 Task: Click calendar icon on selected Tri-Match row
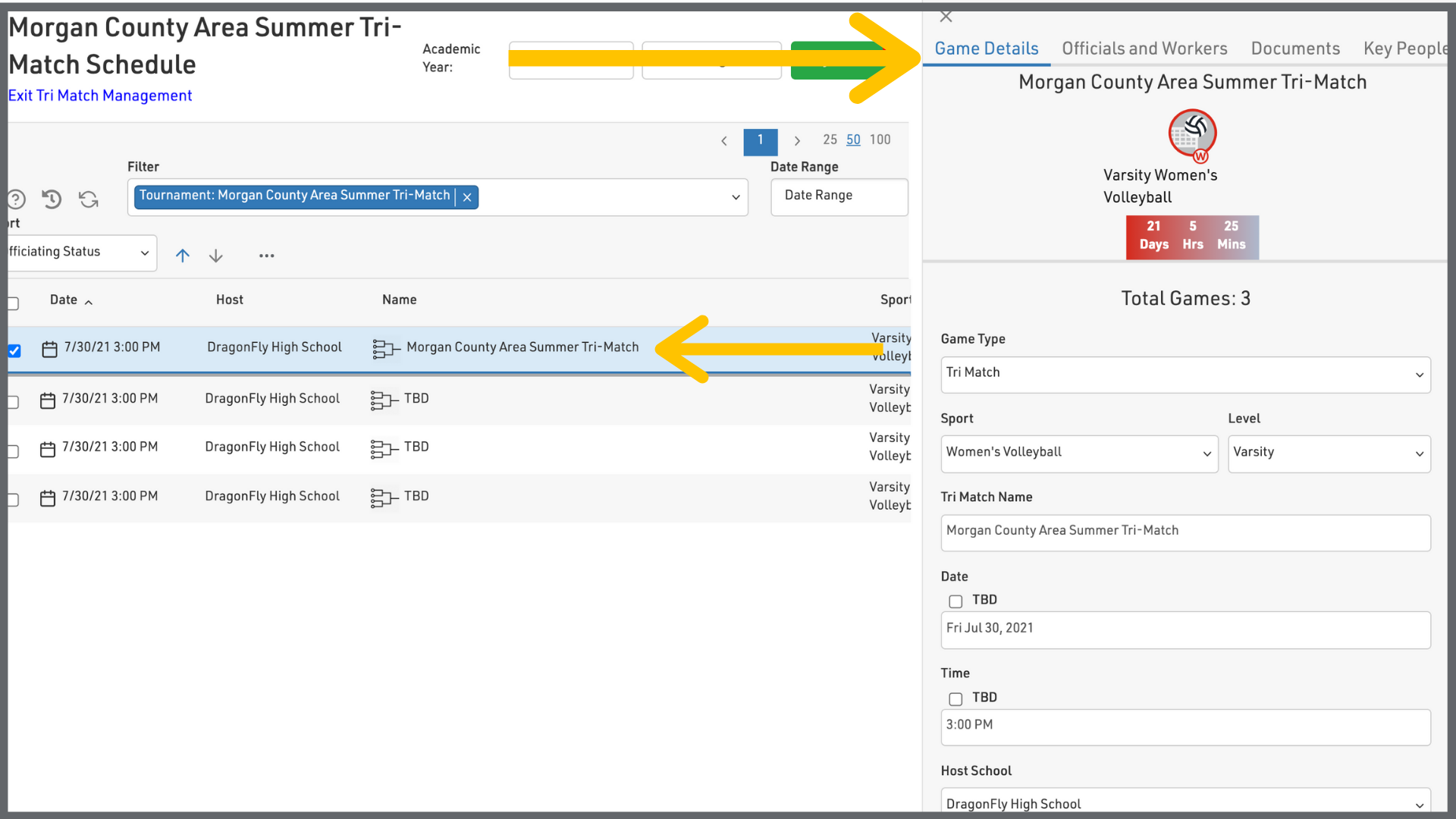pos(49,349)
